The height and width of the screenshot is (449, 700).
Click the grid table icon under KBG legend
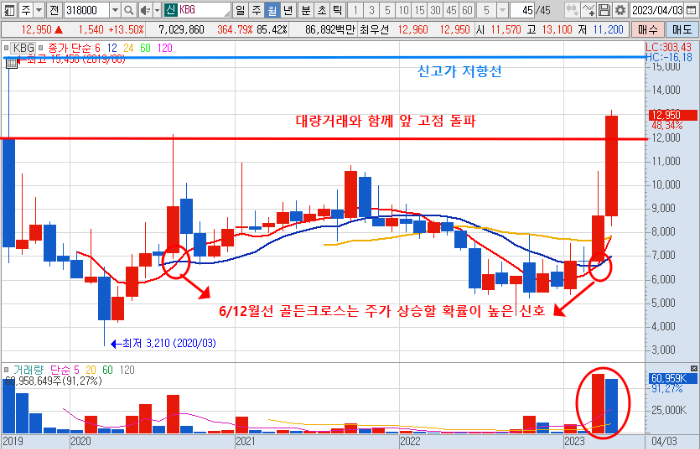12,63
